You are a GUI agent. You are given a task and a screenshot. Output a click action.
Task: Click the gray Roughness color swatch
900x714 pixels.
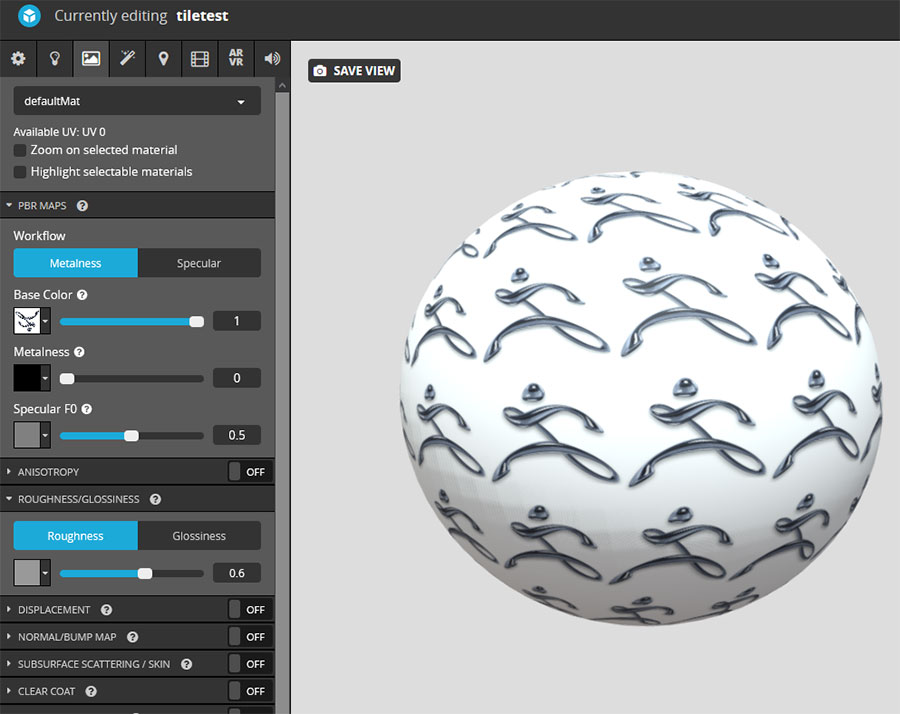[27, 573]
